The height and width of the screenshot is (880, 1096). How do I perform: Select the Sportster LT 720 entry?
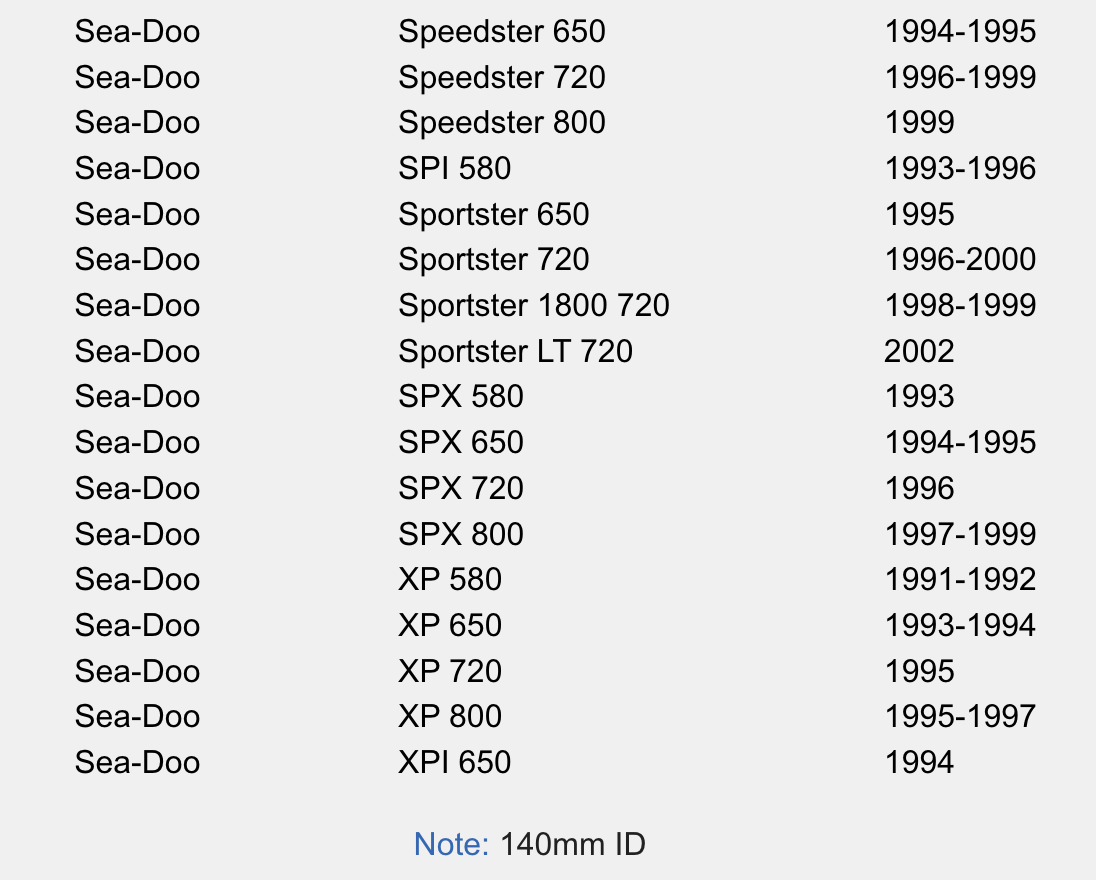(x=515, y=351)
